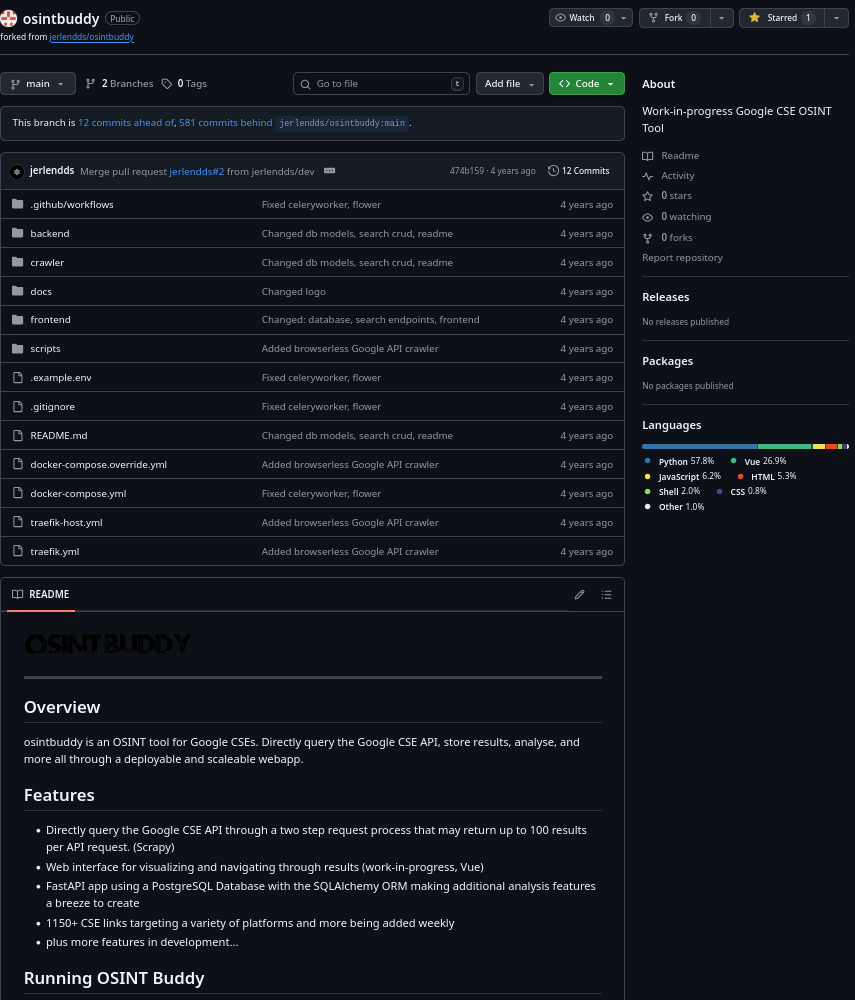Expand the Add file dropdown

click(509, 84)
